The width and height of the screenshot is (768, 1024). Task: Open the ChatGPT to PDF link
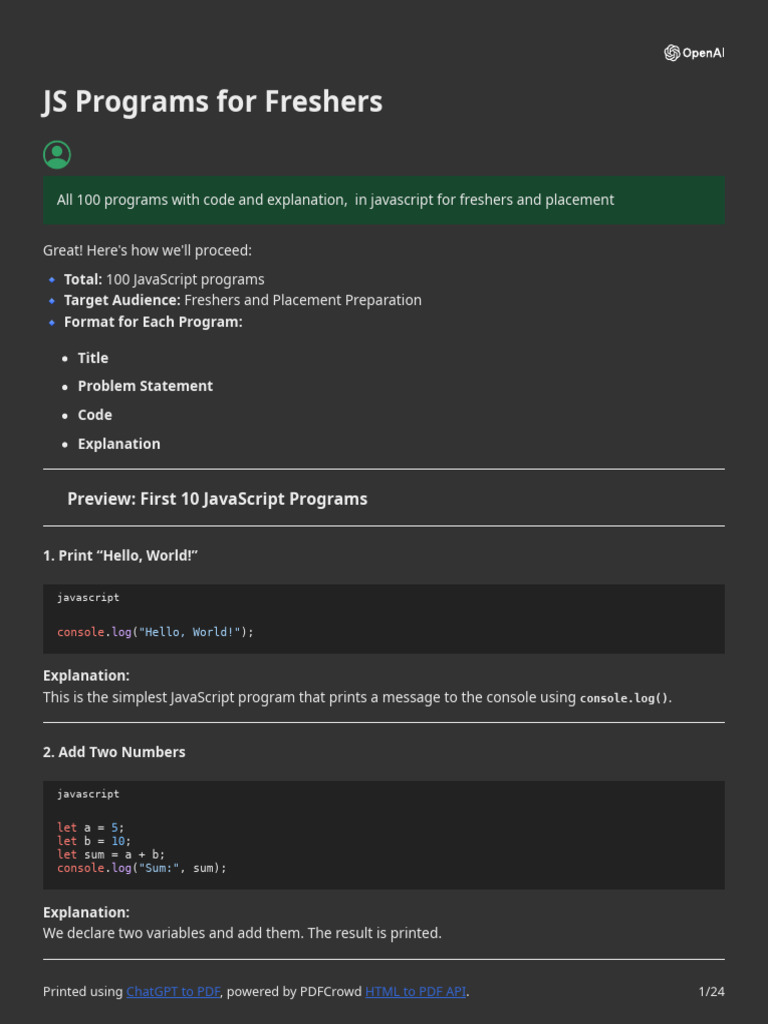(173, 991)
